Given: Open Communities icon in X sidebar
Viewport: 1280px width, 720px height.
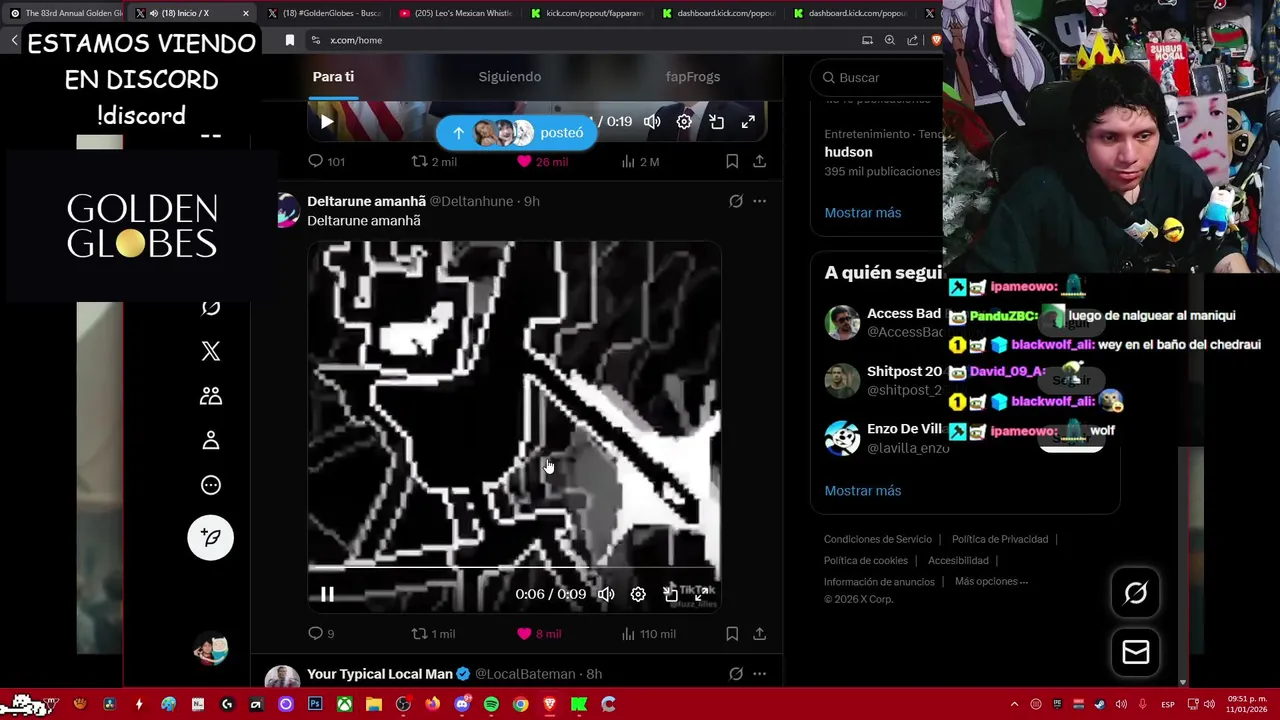Looking at the screenshot, I should pyautogui.click(x=211, y=396).
